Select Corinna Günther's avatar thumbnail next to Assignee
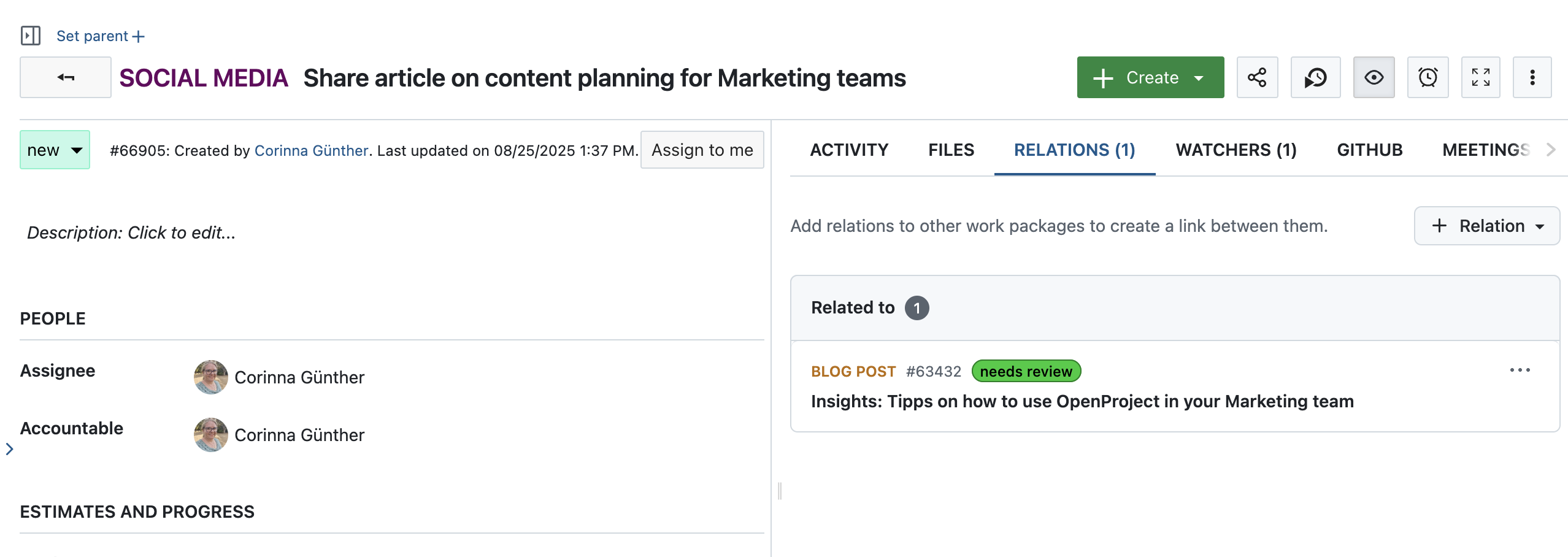1568x557 pixels. [x=210, y=377]
